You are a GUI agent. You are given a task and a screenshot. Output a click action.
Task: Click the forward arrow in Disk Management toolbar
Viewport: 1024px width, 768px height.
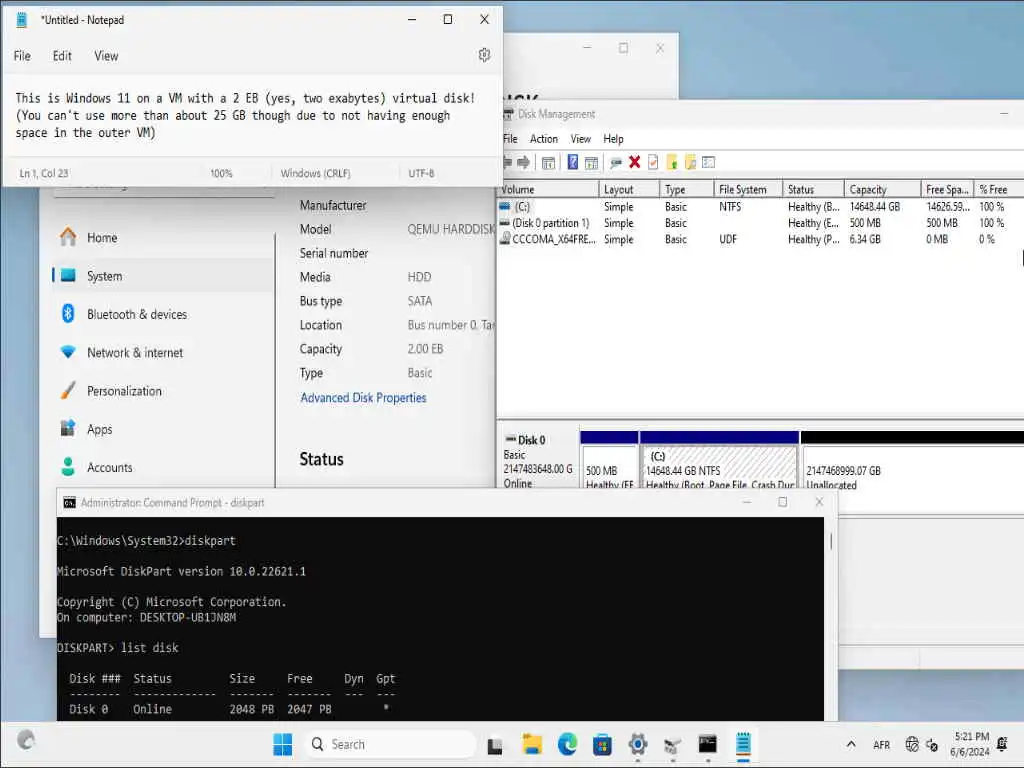coord(523,162)
